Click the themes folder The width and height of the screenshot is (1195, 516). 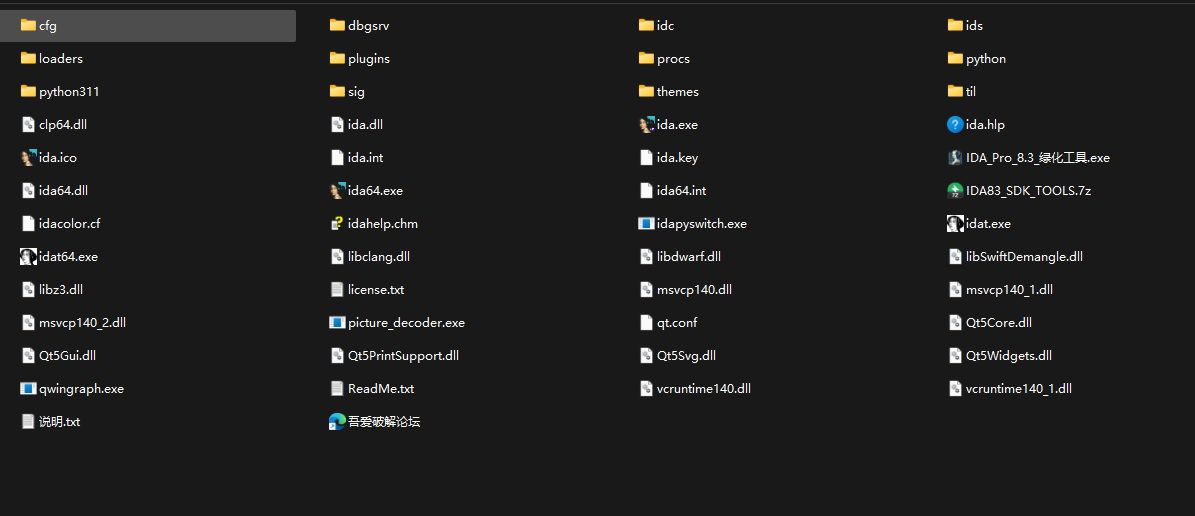(x=668, y=91)
